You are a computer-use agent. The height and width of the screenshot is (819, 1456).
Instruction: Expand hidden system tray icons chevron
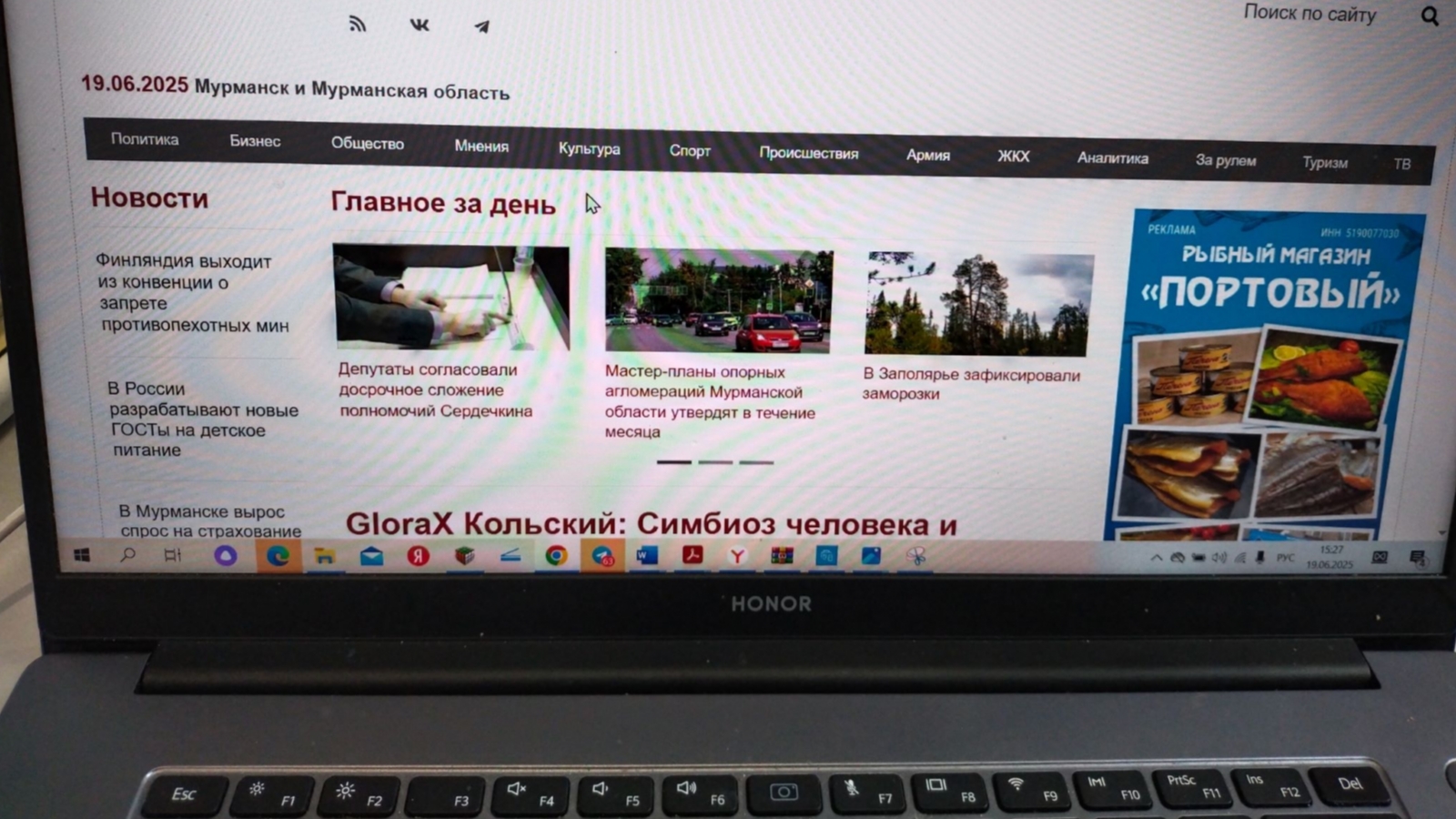point(1156,558)
